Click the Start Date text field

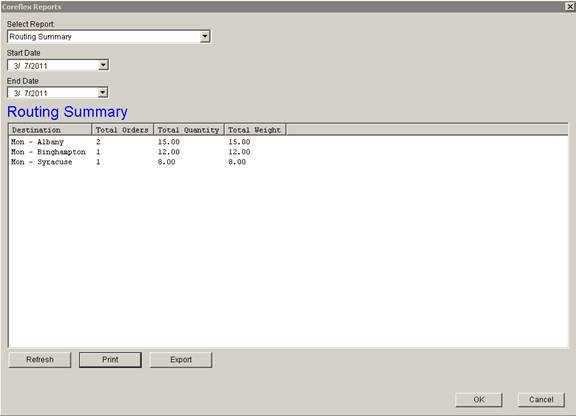click(x=53, y=65)
